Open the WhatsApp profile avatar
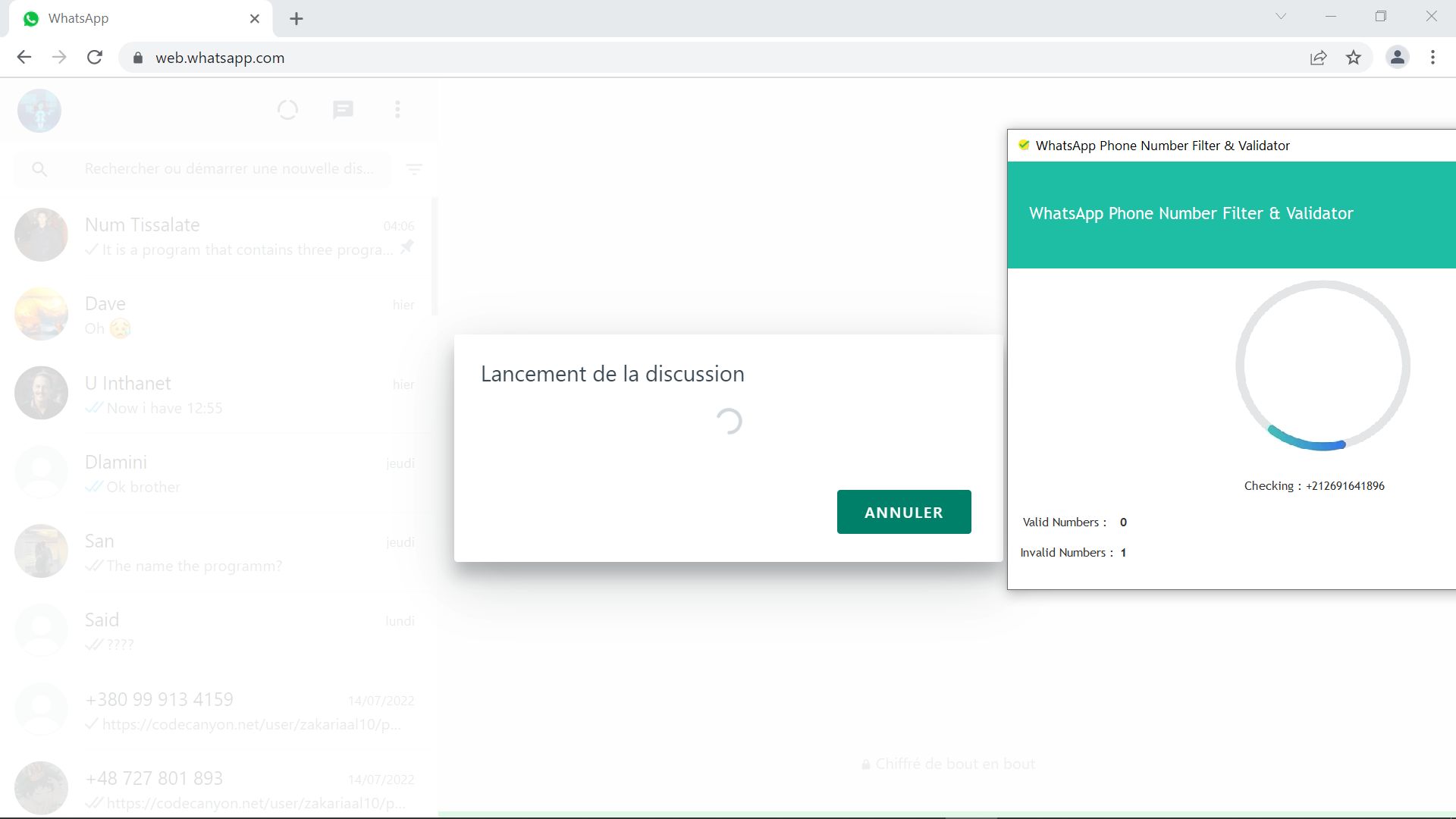The width and height of the screenshot is (1456, 819). pos(39,111)
